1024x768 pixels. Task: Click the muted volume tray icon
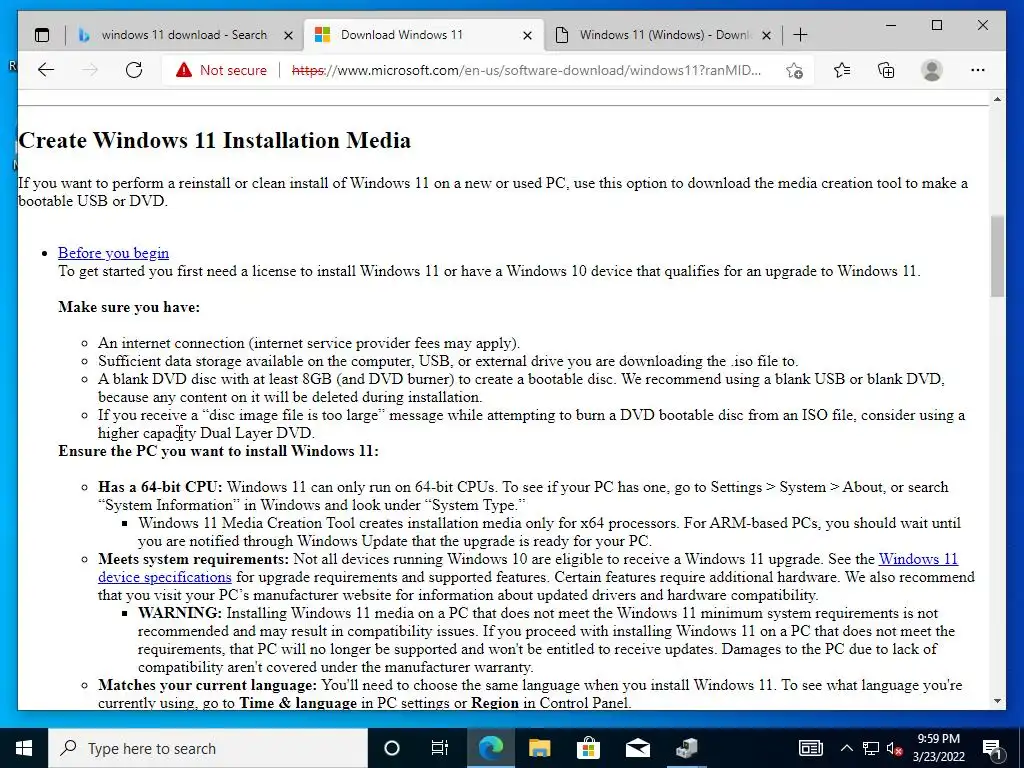pos(895,749)
